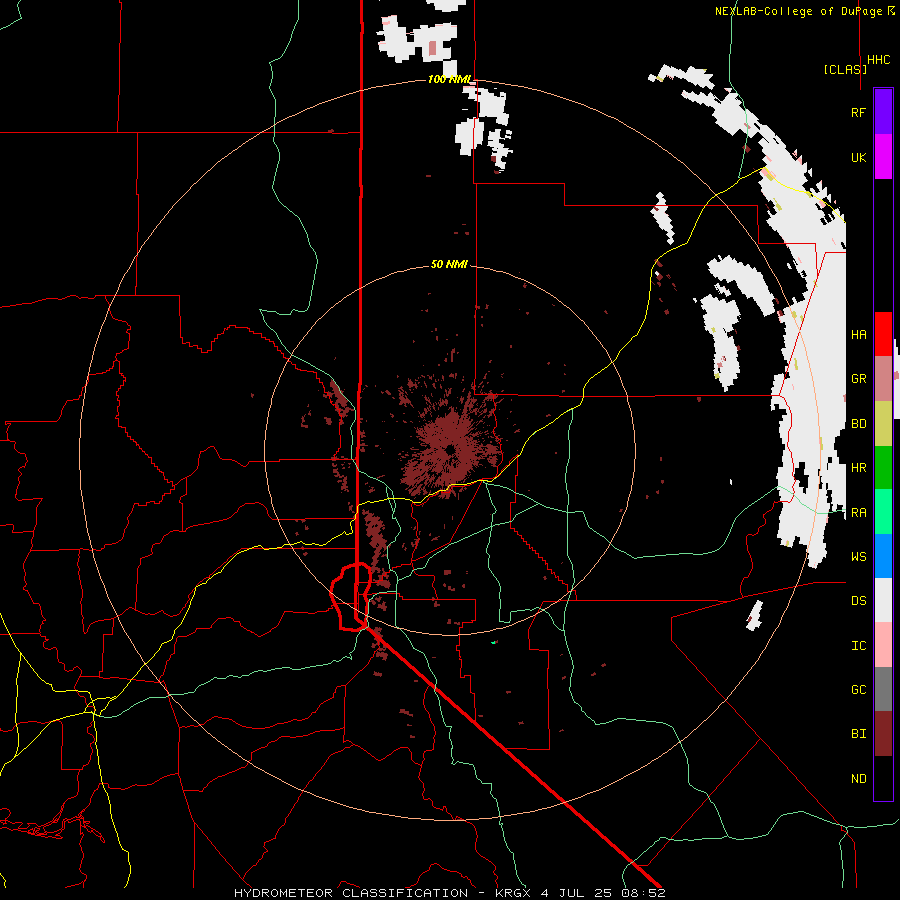Click the magenta UK legend color swatch
The width and height of the screenshot is (900, 900).
pos(883,157)
